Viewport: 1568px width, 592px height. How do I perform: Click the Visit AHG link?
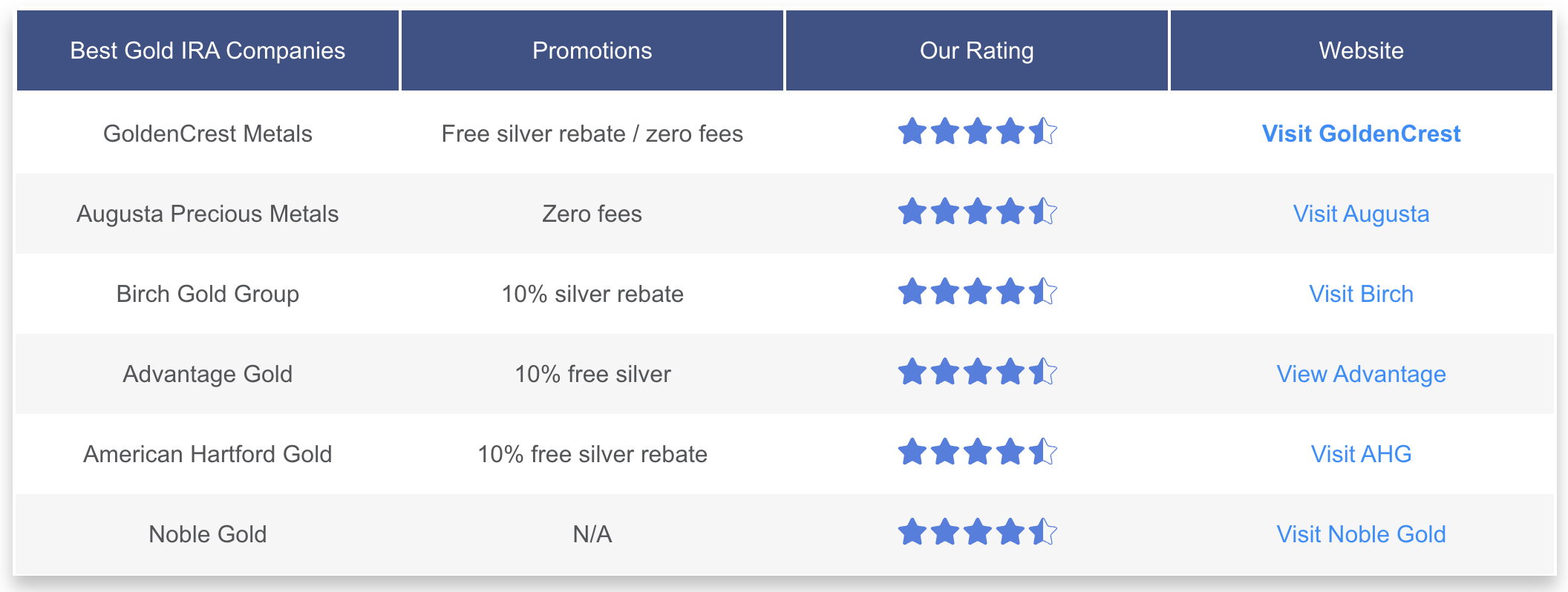(x=1361, y=454)
